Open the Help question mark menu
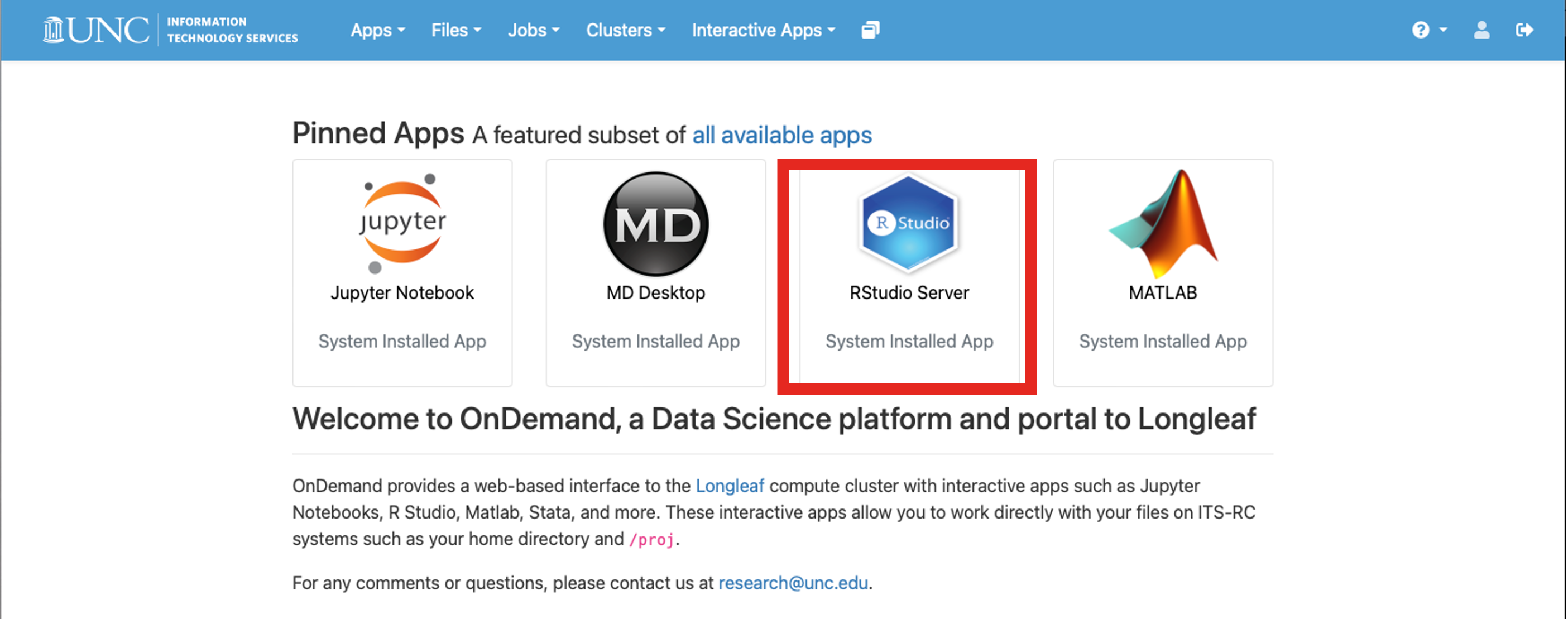Screen dimensions: 1568x619 (x=1428, y=30)
